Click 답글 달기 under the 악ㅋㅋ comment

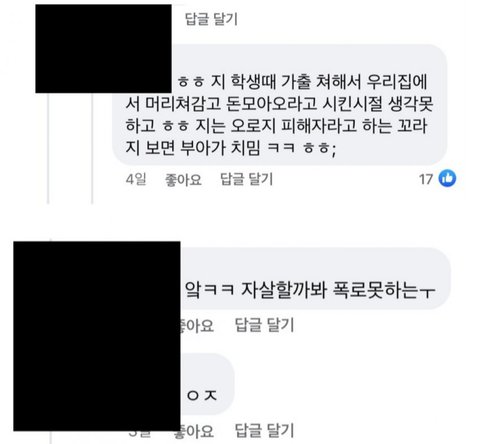(x=265, y=325)
